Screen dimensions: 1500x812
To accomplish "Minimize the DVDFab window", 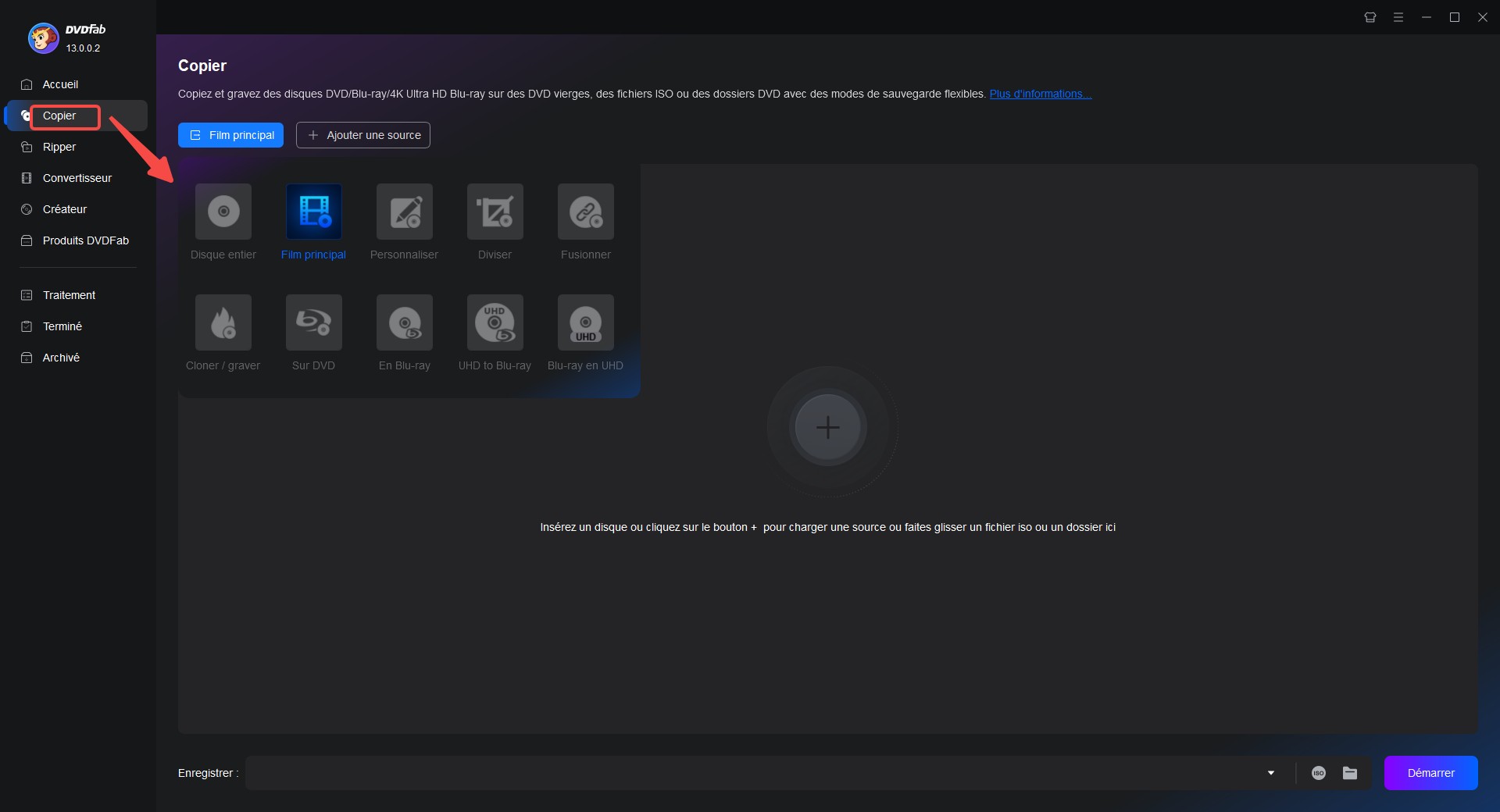I will point(1427,17).
